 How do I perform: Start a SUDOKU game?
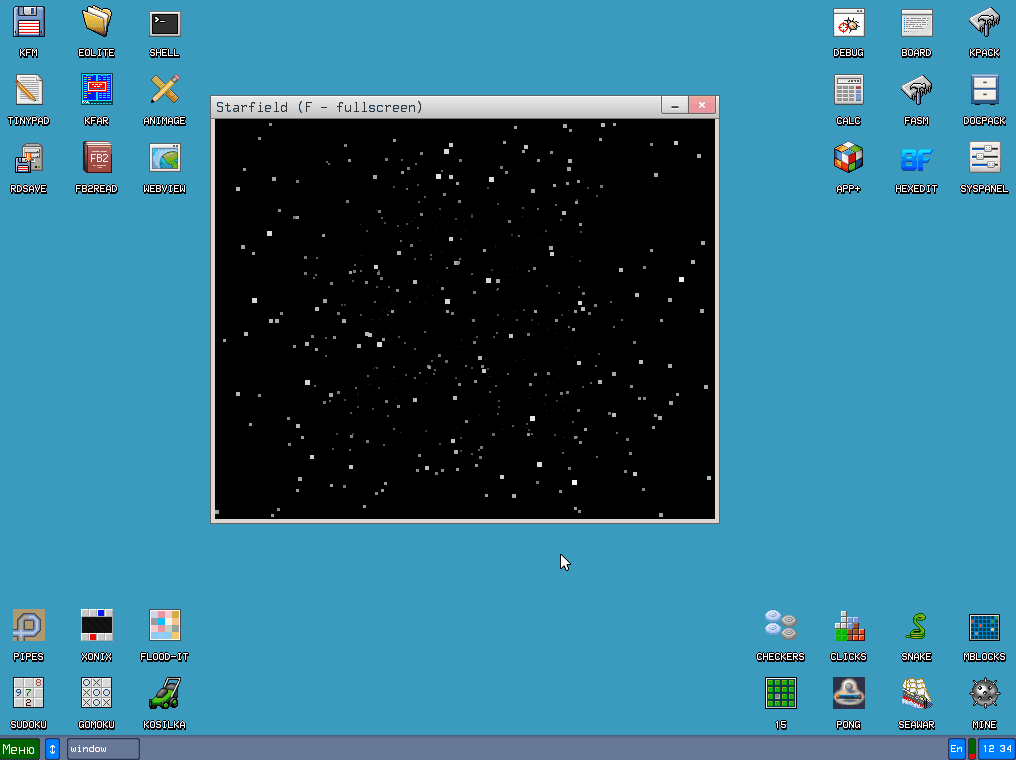(28, 693)
